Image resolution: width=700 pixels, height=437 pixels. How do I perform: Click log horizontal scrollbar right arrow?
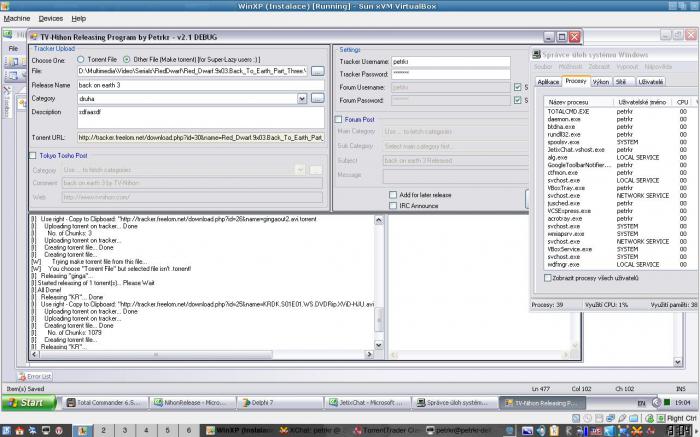pos(369,354)
